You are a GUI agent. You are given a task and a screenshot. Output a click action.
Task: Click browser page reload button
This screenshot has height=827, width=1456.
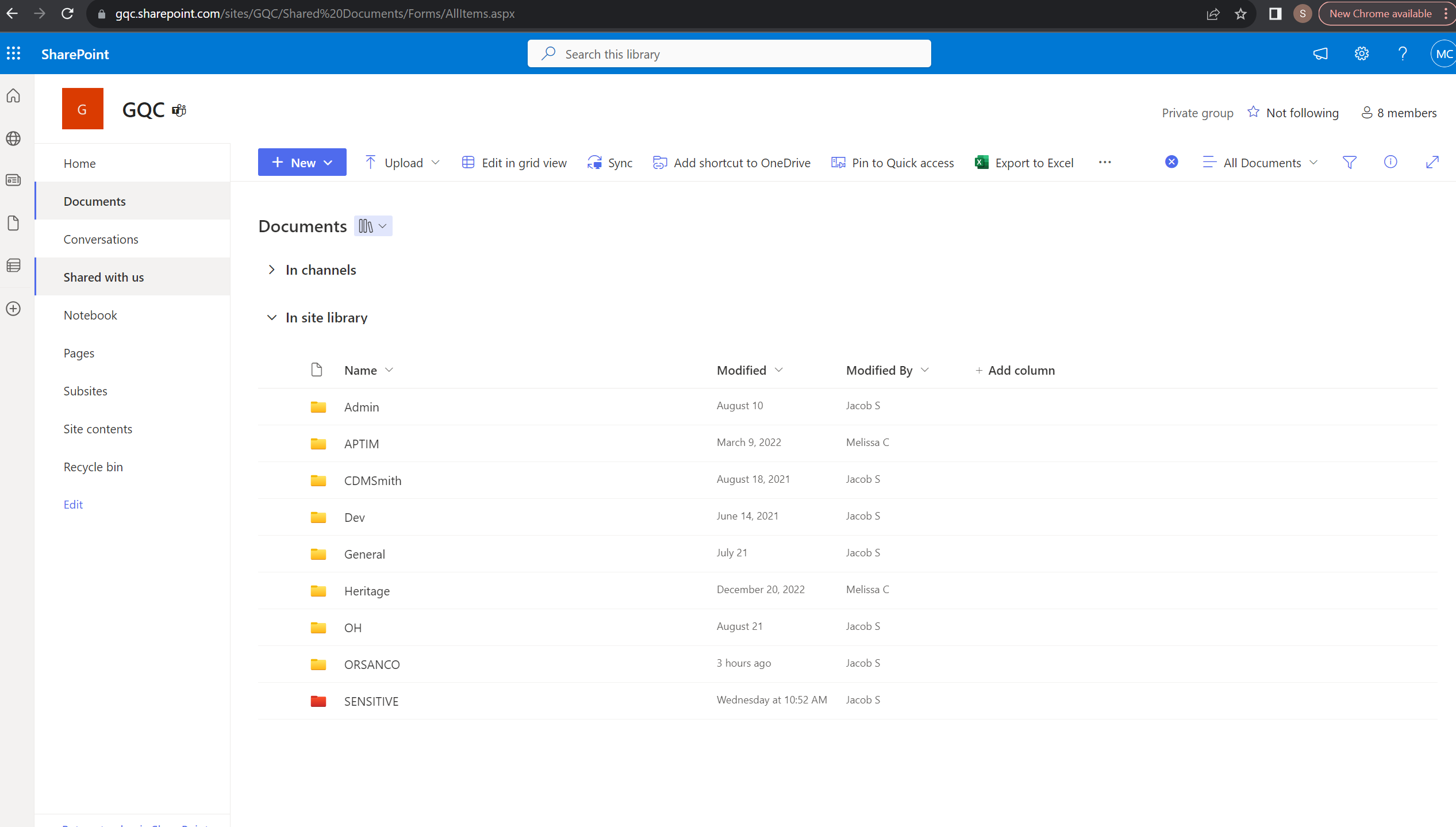click(67, 13)
